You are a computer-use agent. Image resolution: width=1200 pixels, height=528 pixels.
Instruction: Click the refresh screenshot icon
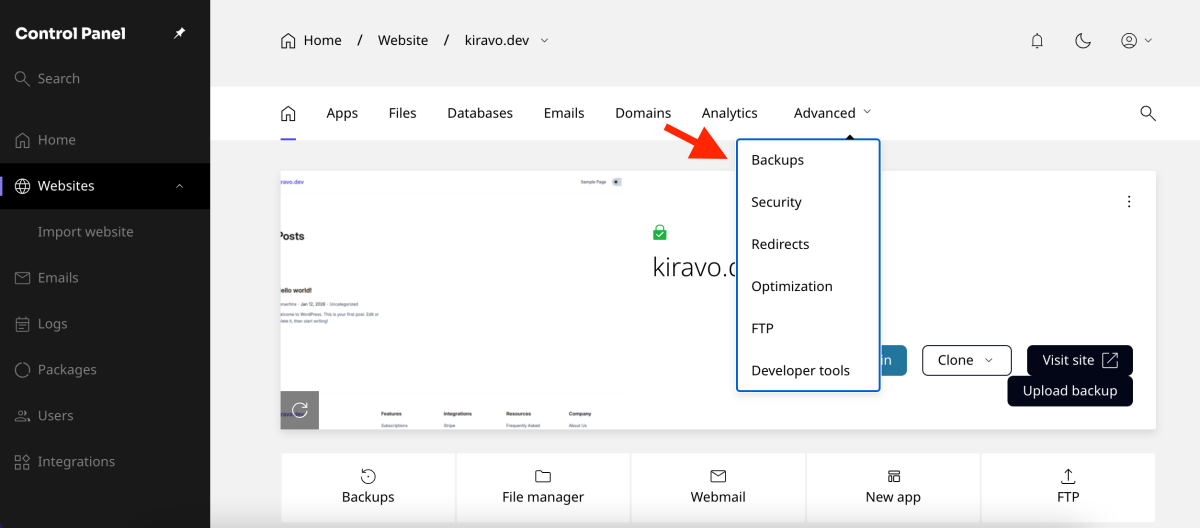[300, 410]
